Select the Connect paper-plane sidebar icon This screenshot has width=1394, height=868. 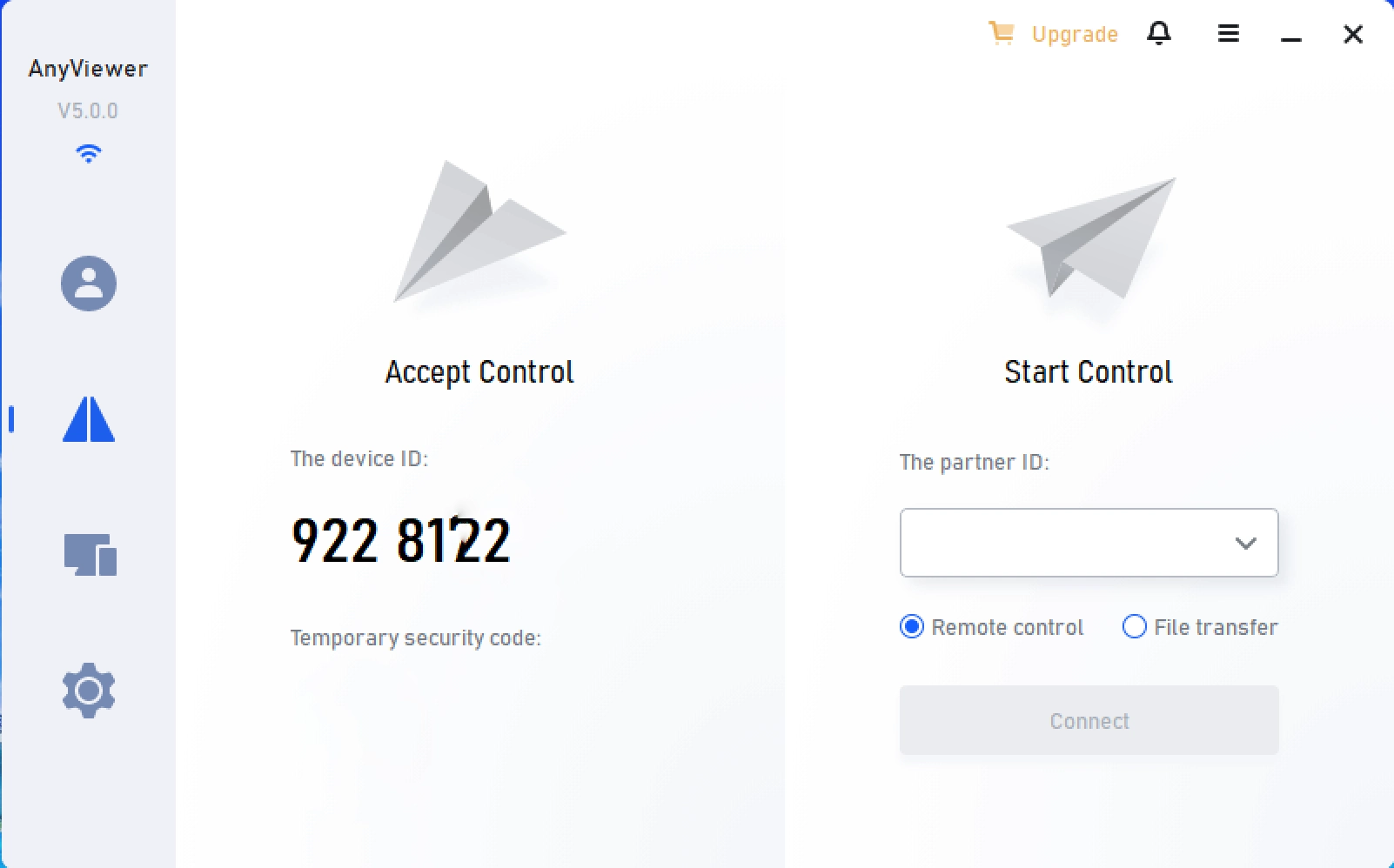tap(89, 419)
